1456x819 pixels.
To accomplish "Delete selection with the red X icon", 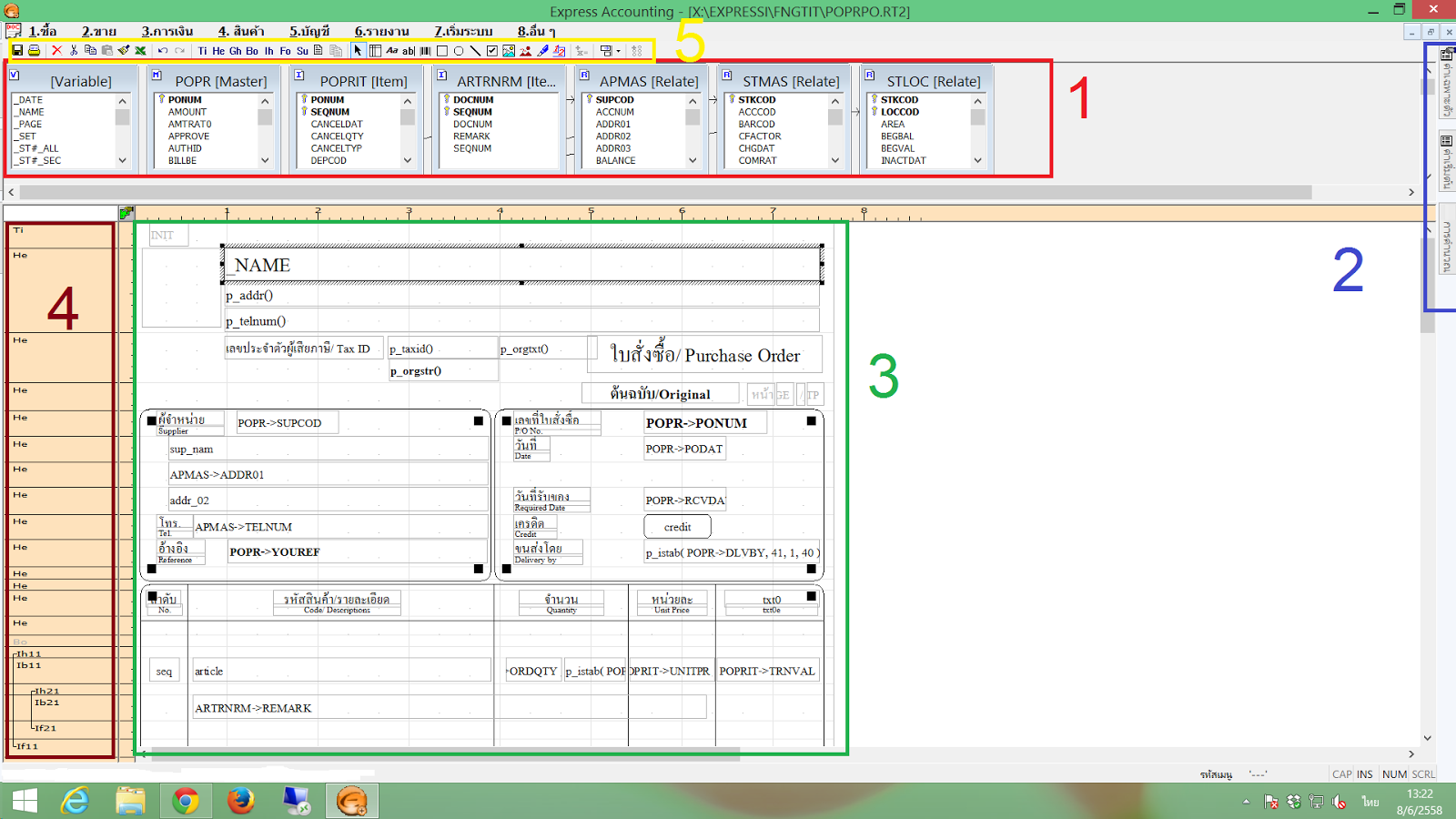I will (56, 51).
